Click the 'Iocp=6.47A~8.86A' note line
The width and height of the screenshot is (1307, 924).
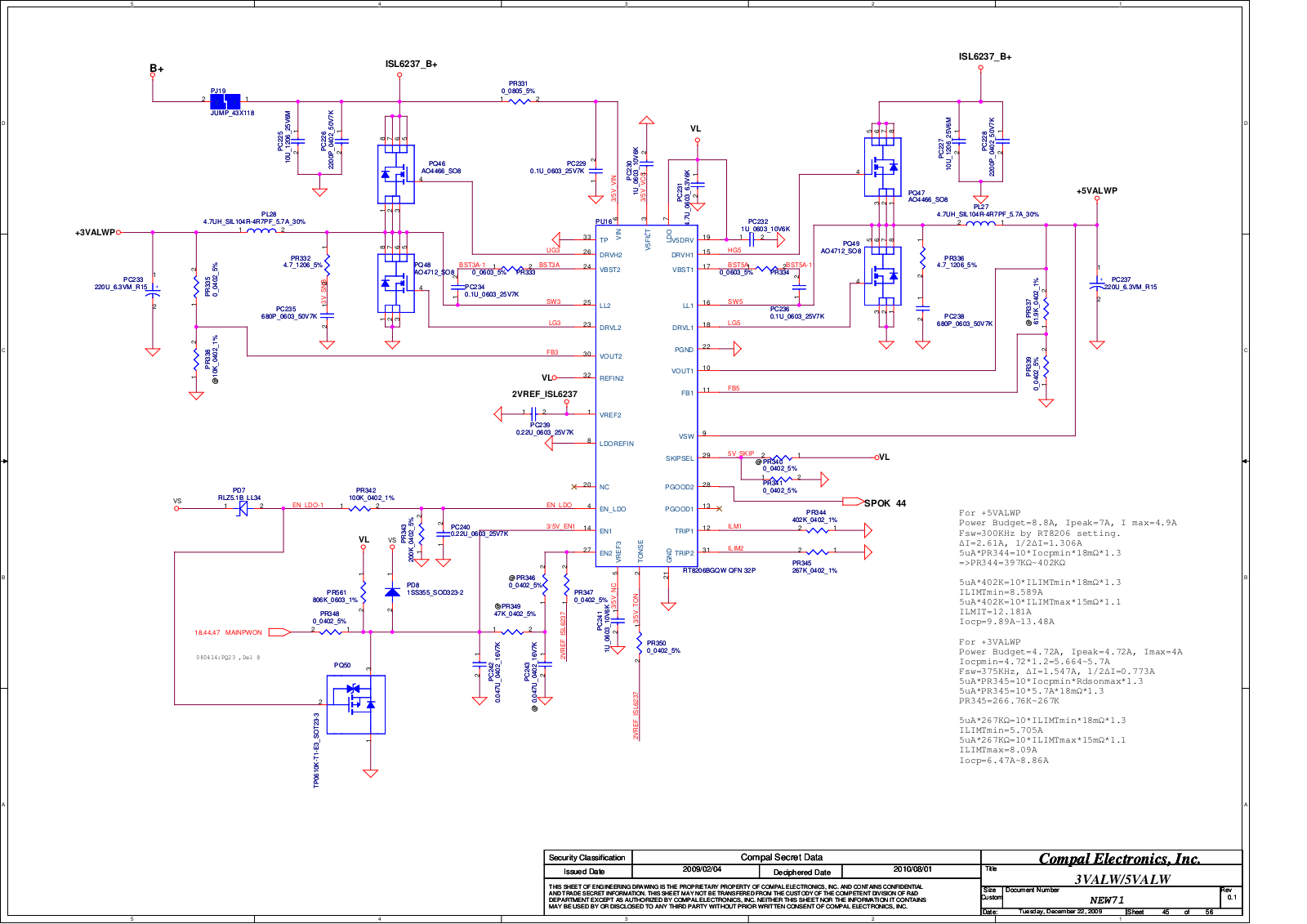tap(1004, 761)
